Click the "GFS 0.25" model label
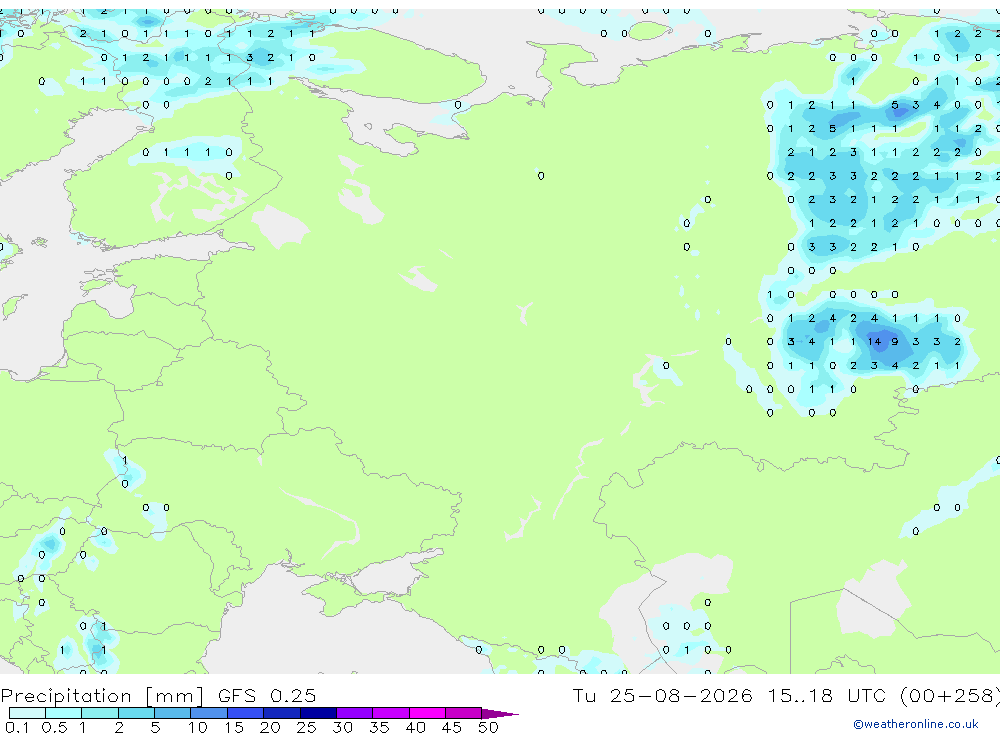 tap(267, 695)
